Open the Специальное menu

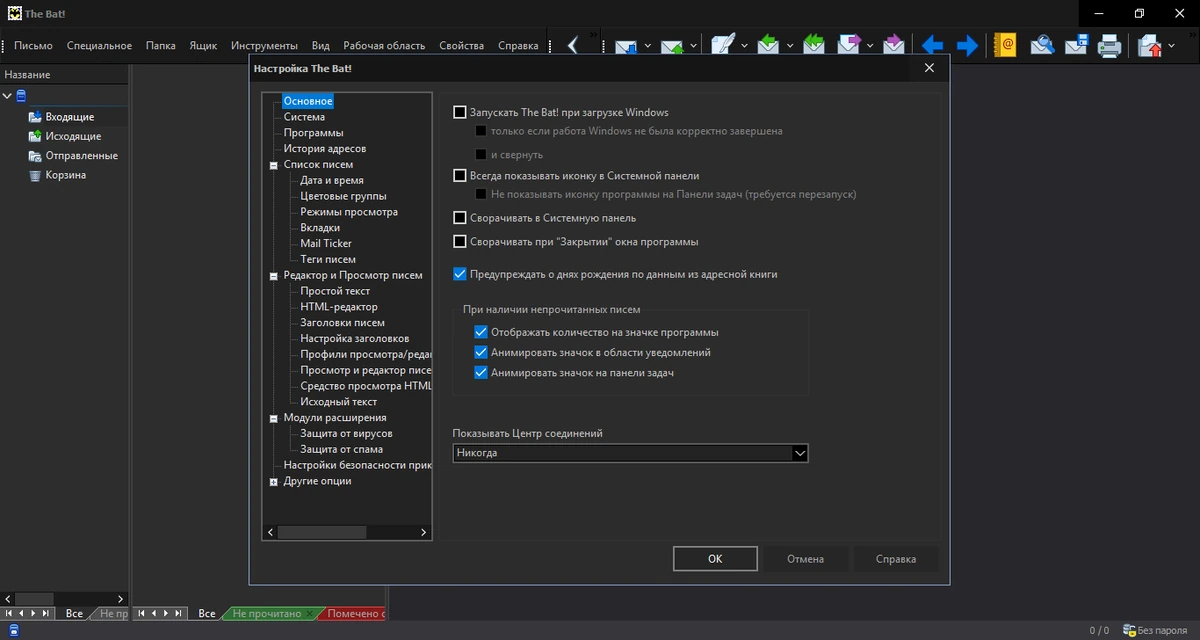[x=99, y=45]
